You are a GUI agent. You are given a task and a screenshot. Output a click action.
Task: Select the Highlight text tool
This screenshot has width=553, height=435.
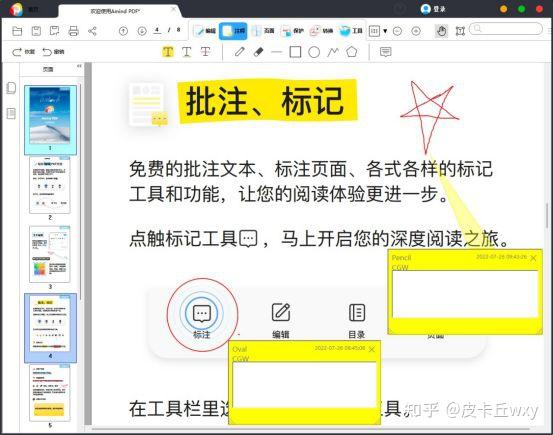pos(168,52)
